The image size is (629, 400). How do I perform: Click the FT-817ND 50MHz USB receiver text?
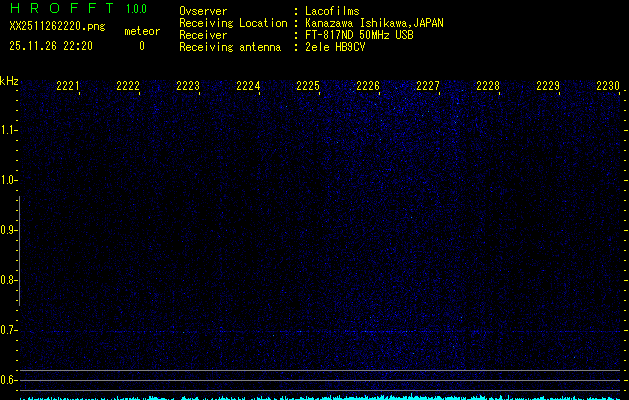(x=360, y=35)
